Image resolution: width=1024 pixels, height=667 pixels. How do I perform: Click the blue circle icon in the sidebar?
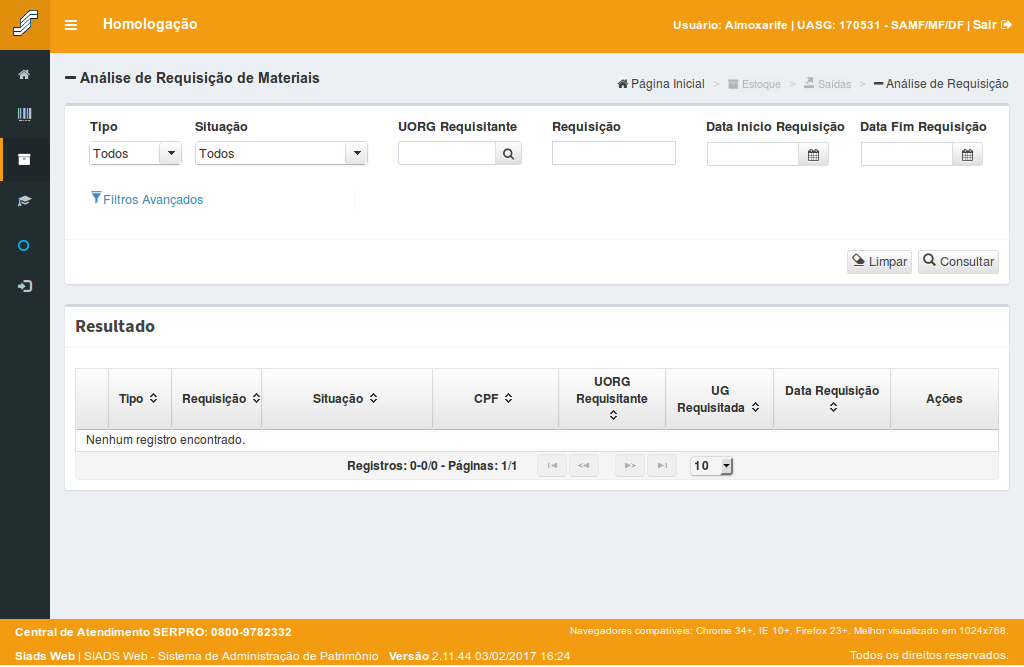24,246
